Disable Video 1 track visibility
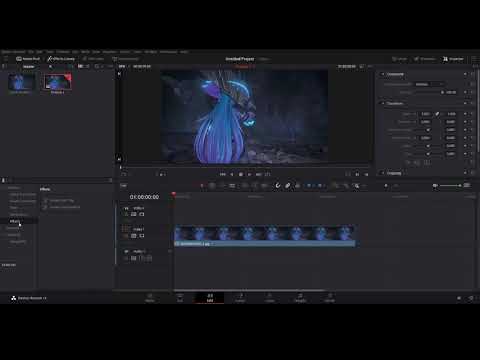 point(142,236)
